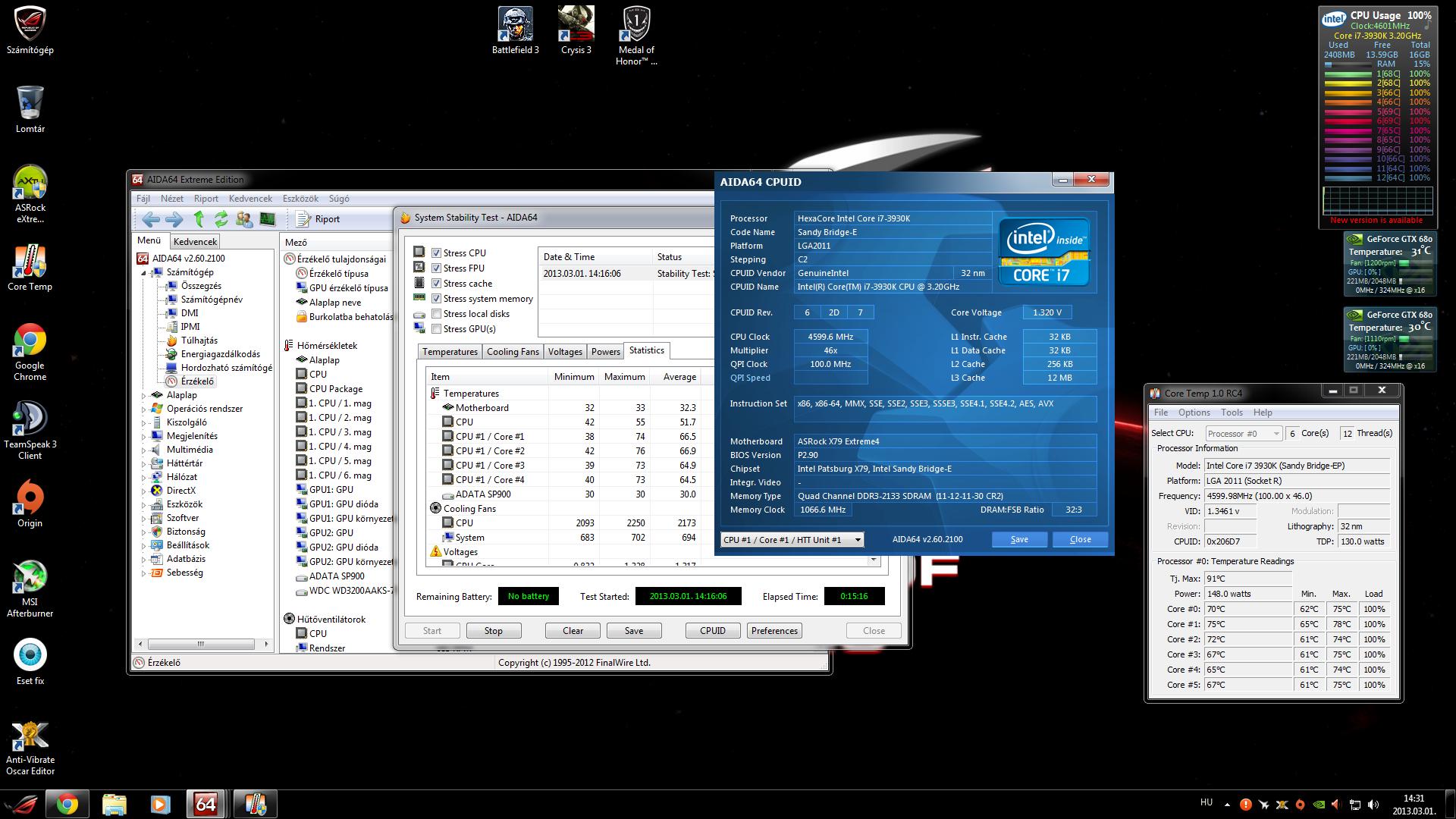
Task: Open MSI Afterburner desktop icon
Action: pyautogui.click(x=30, y=589)
